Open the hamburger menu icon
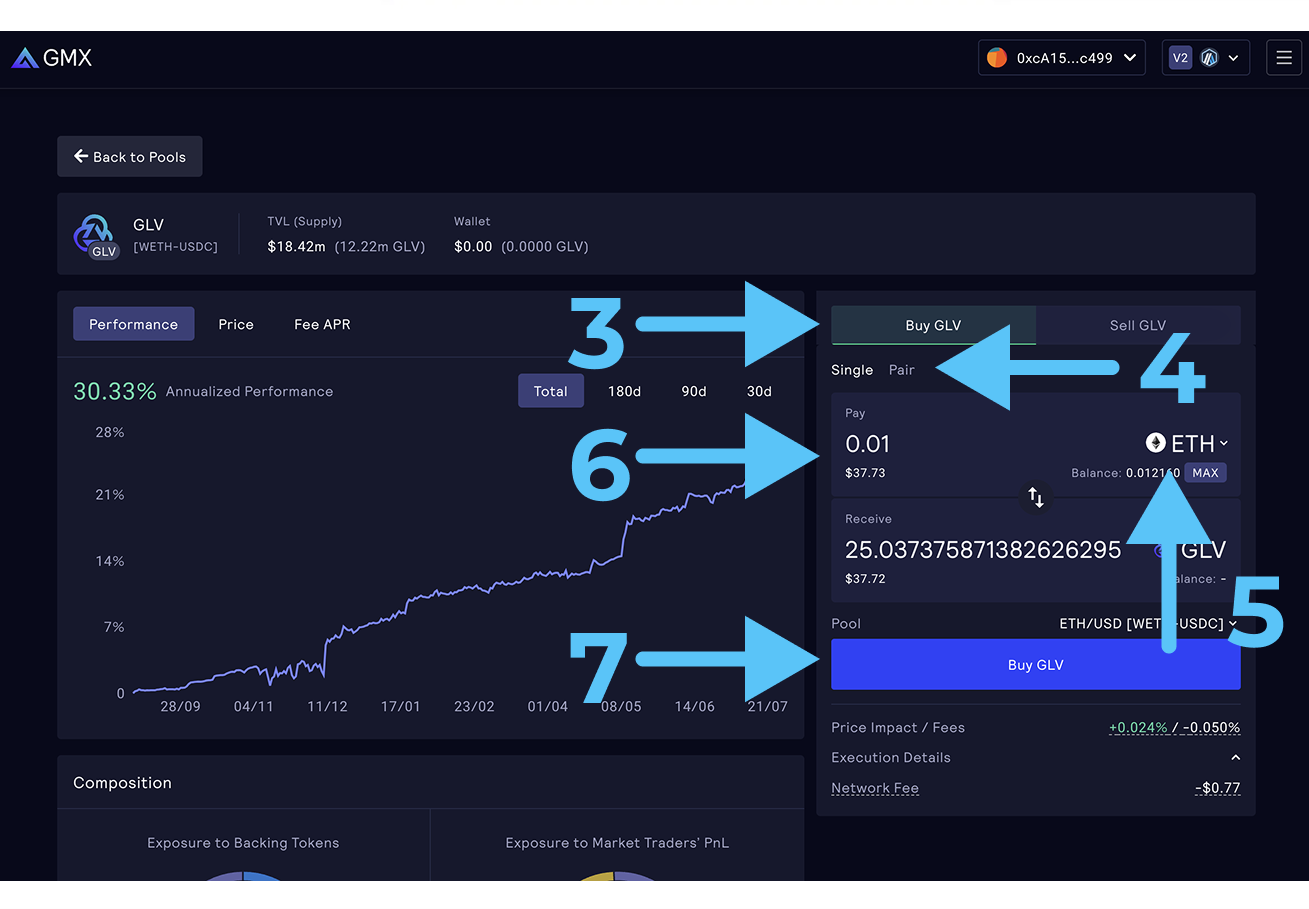This screenshot has height=909, width=1309. tap(1284, 58)
